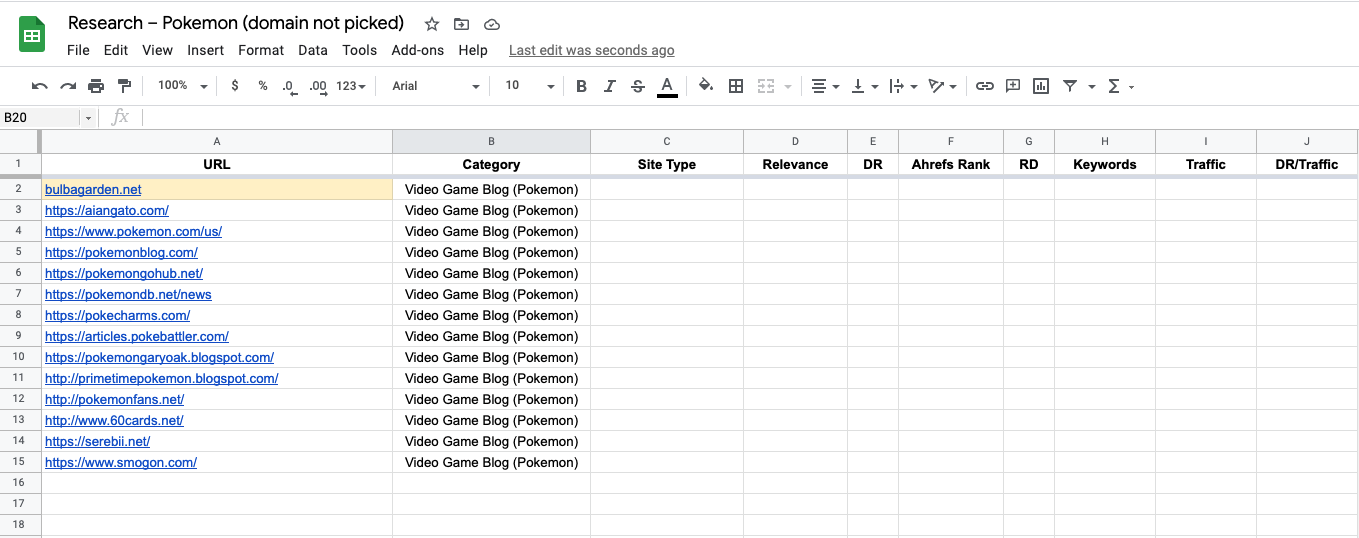Open the pokecharms.com link

(x=118, y=315)
